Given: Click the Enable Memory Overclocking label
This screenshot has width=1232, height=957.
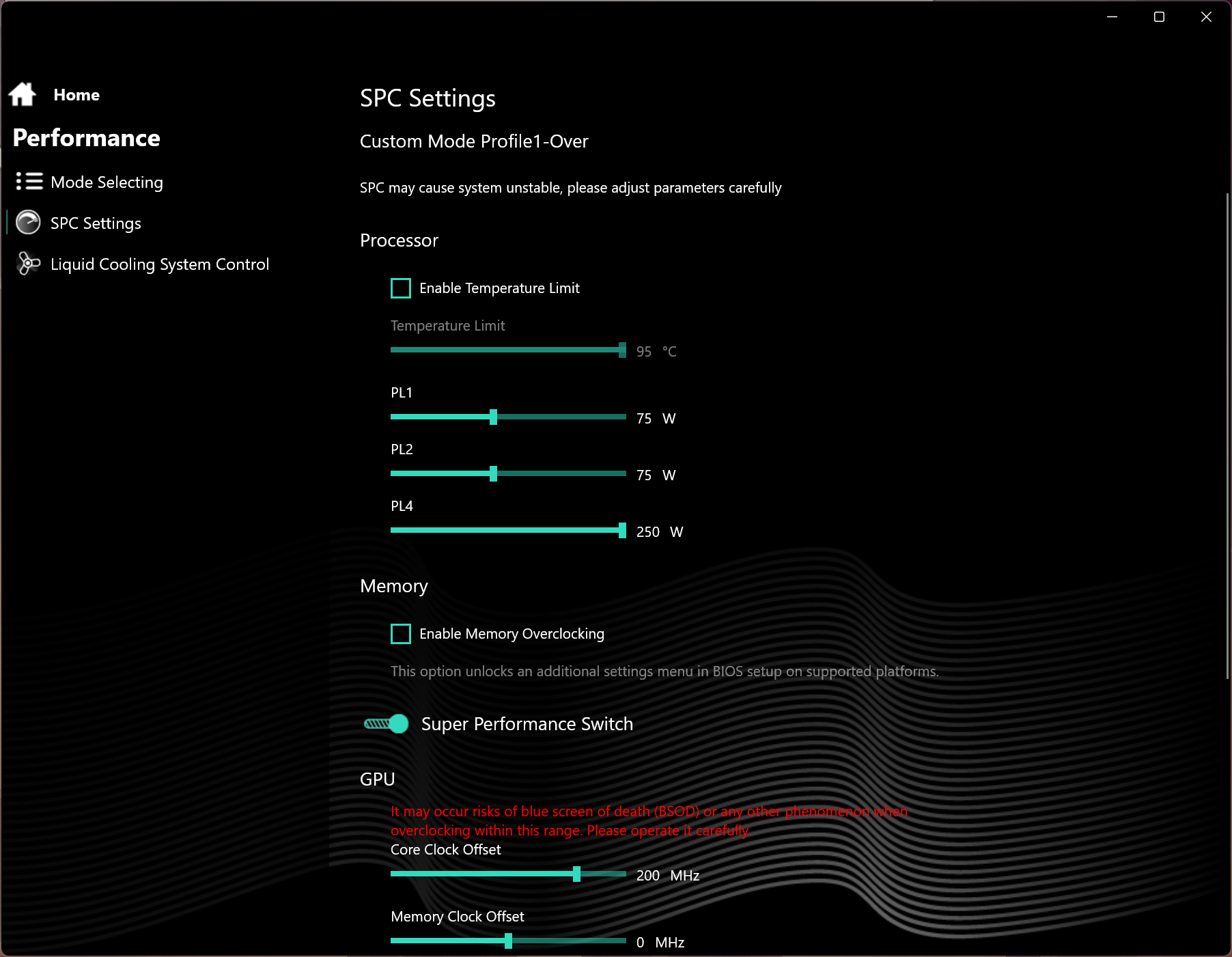Looking at the screenshot, I should click(x=512, y=634).
